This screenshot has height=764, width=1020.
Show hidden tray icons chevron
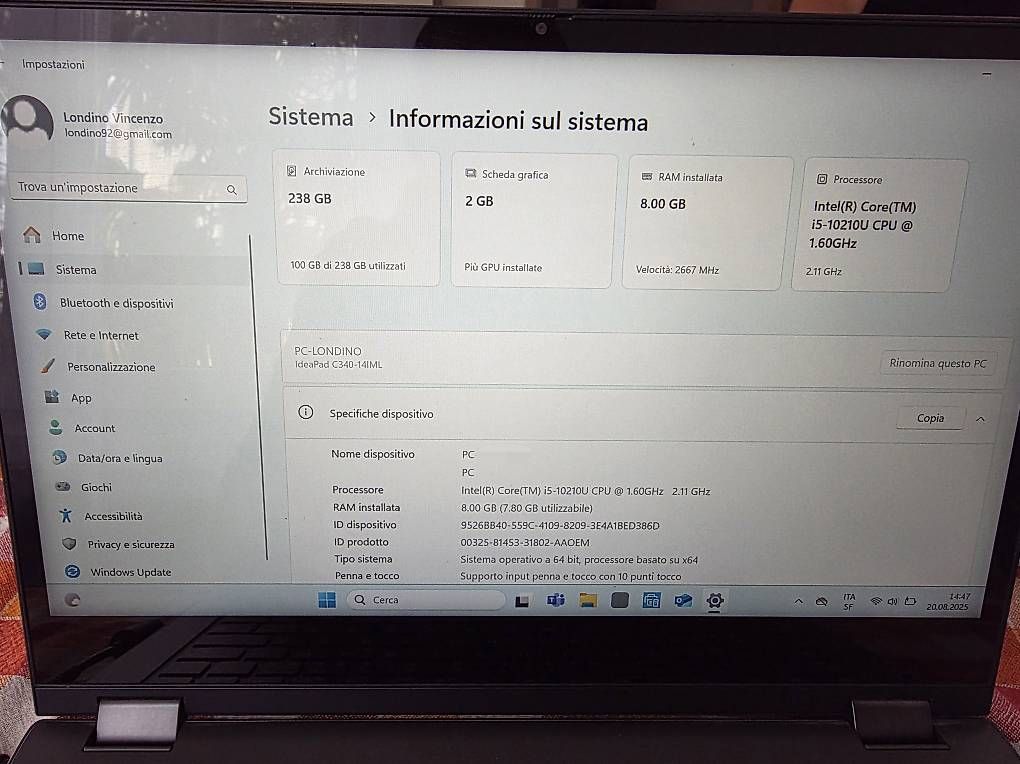click(x=798, y=602)
